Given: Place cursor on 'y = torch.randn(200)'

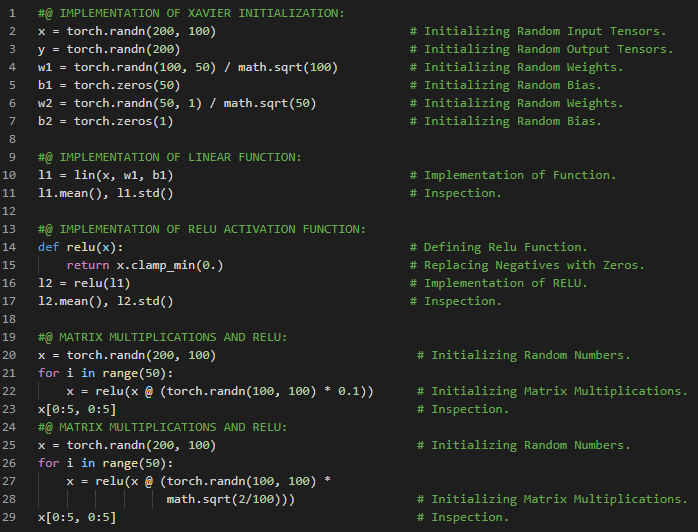Looking at the screenshot, I should [x=109, y=49].
